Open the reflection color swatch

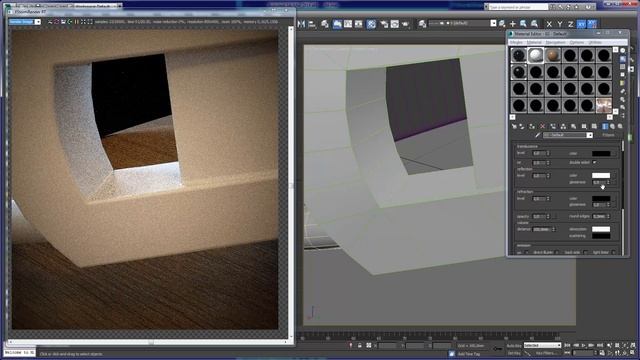(x=601, y=176)
